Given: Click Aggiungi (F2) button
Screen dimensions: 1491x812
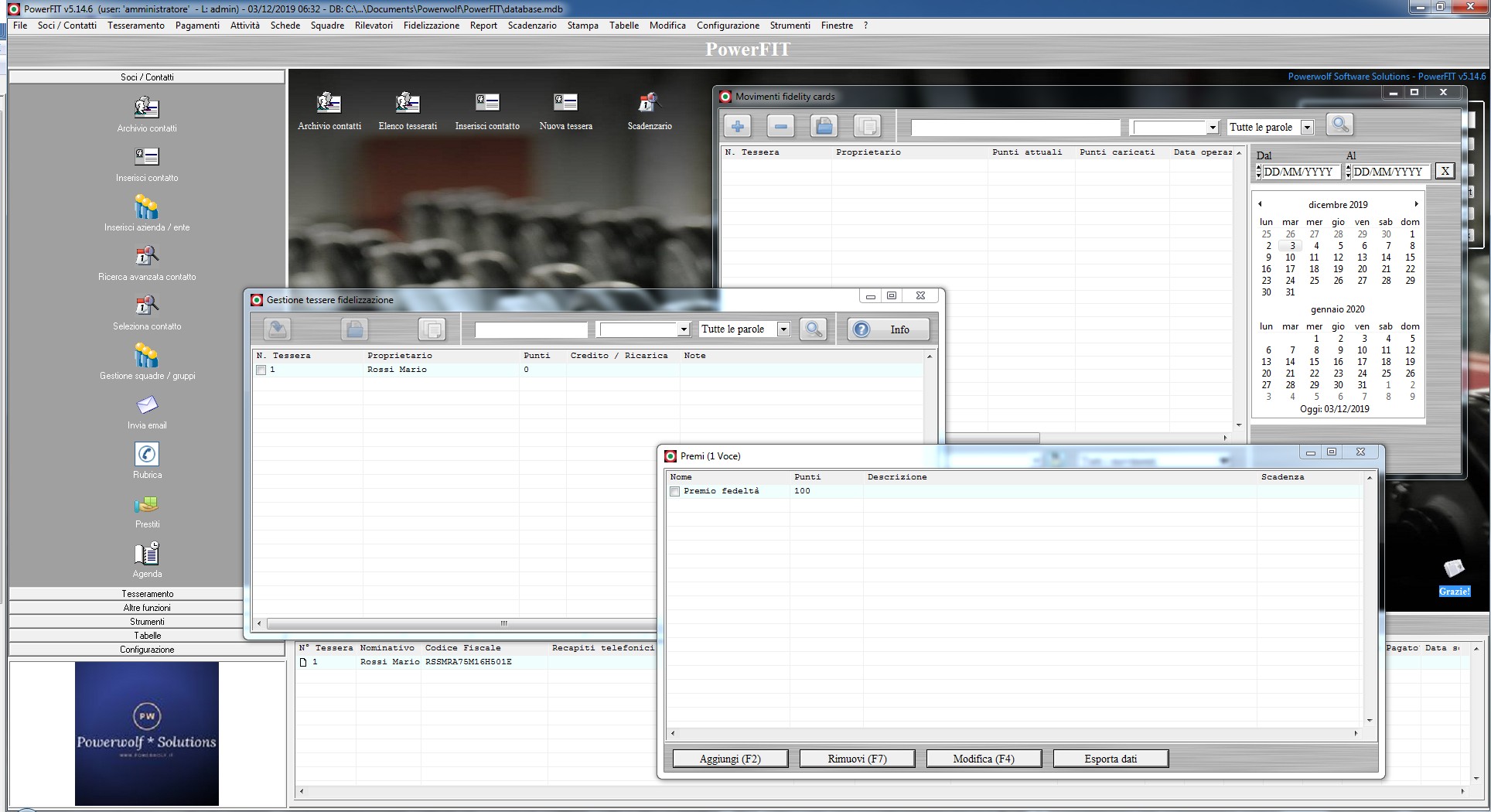Looking at the screenshot, I should click(x=730, y=759).
